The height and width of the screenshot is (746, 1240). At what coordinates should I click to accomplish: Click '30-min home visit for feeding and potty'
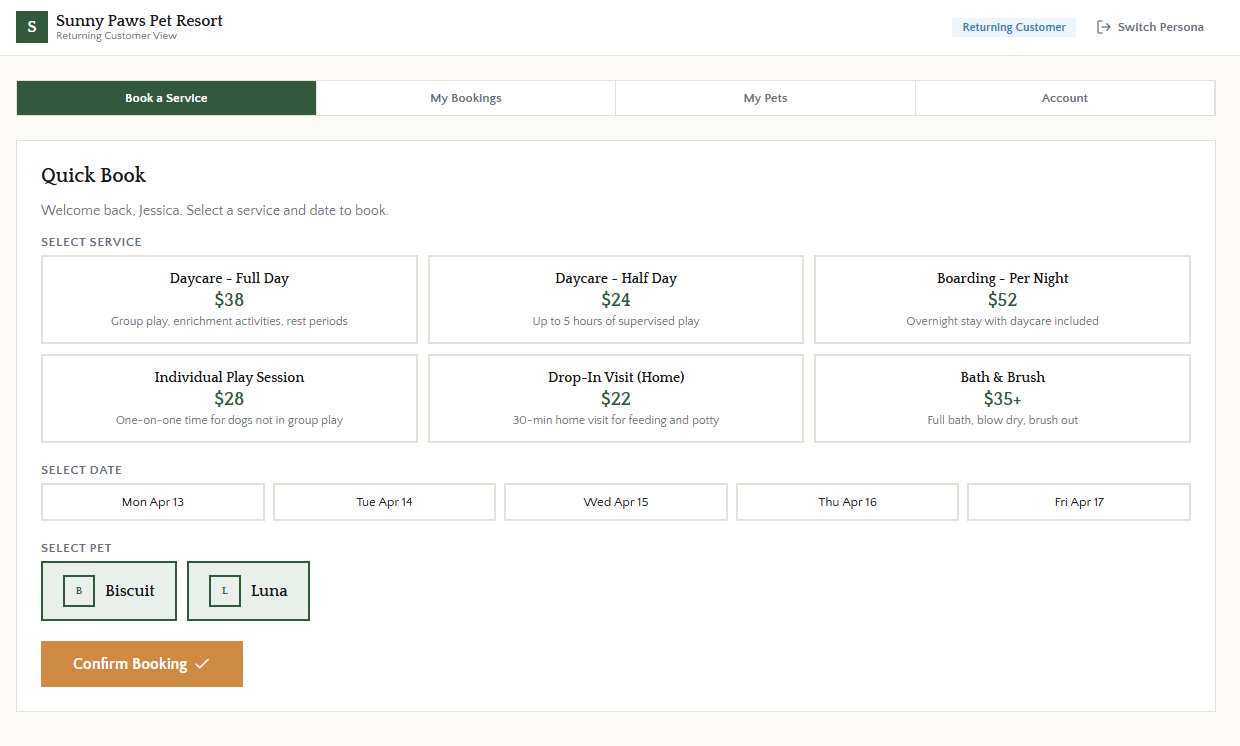[x=616, y=420]
